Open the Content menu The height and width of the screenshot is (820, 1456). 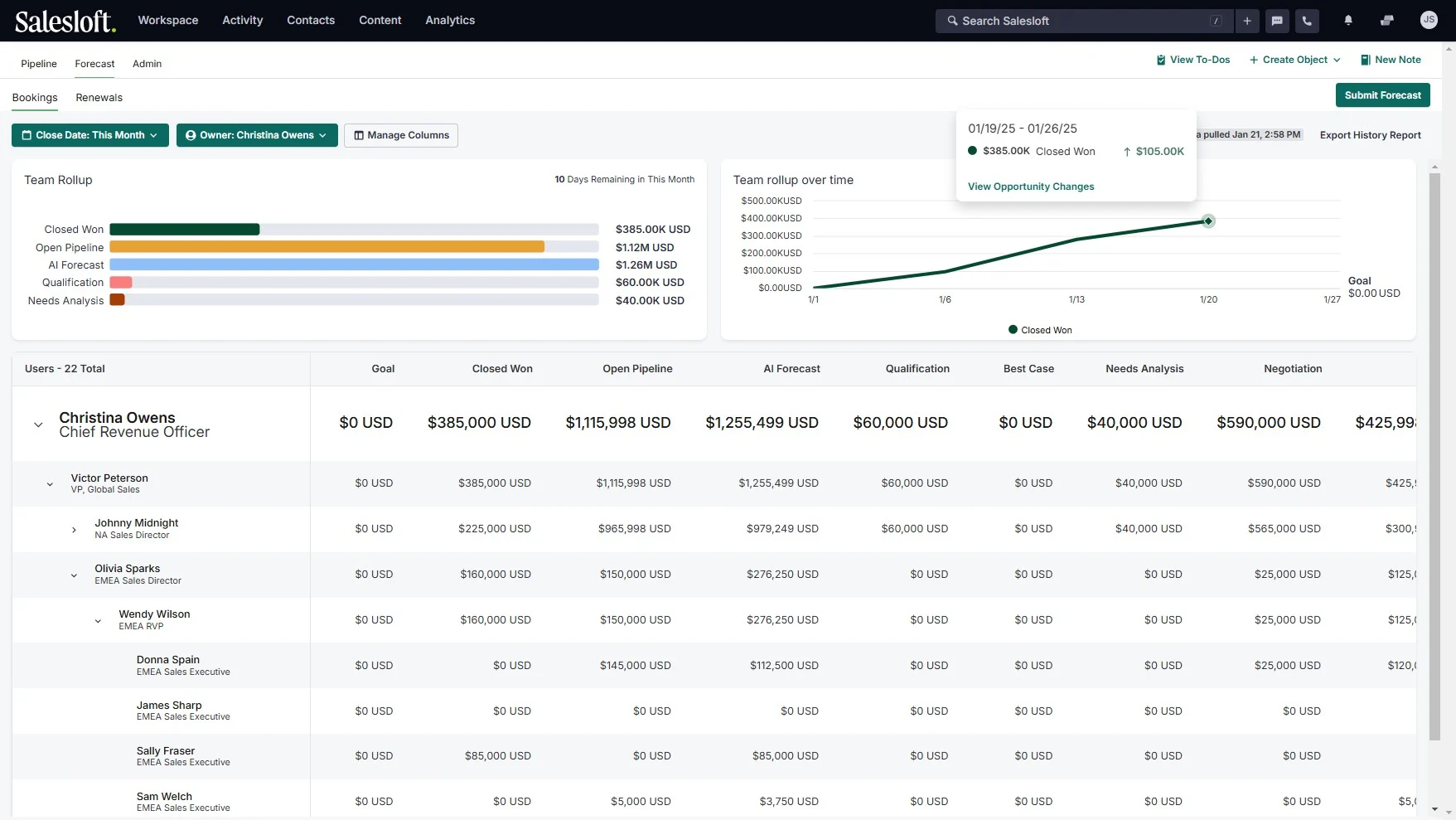pos(380,20)
